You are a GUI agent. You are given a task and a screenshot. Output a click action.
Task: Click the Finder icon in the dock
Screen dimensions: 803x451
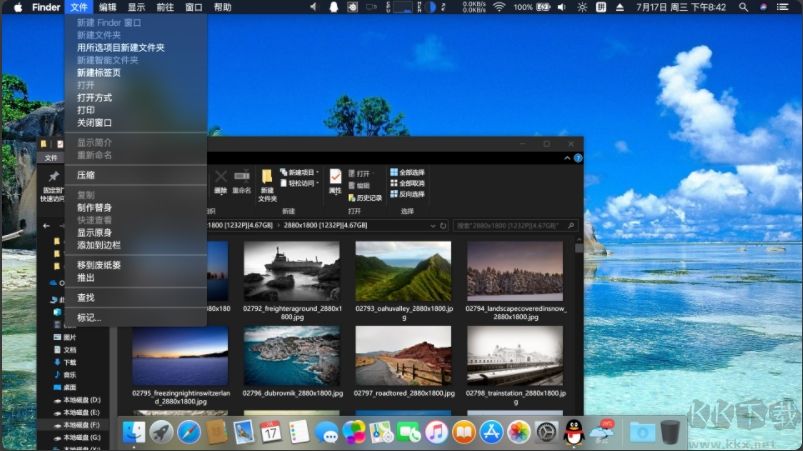click(x=134, y=432)
